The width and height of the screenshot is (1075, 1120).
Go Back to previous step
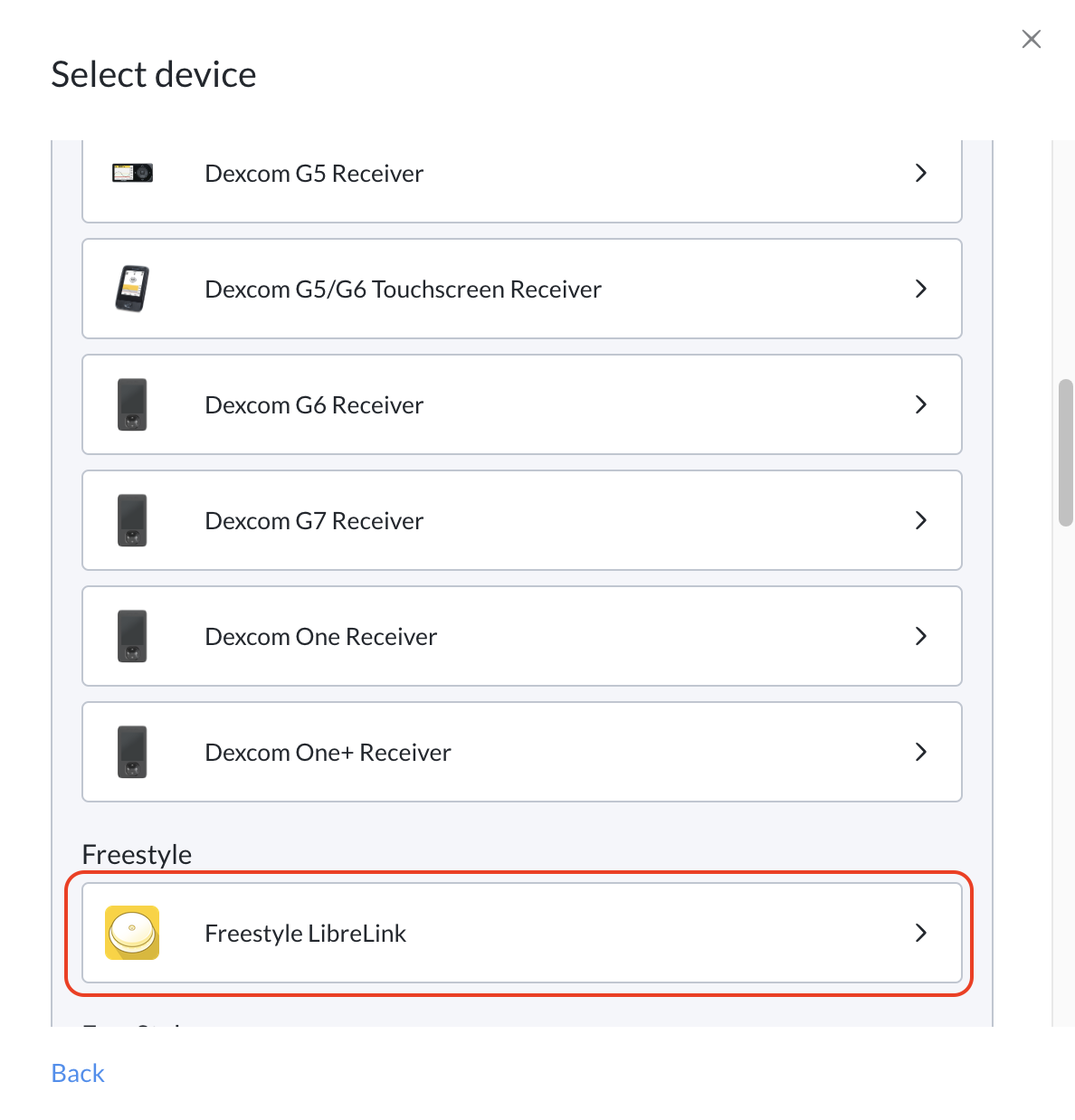point(78,1073)
